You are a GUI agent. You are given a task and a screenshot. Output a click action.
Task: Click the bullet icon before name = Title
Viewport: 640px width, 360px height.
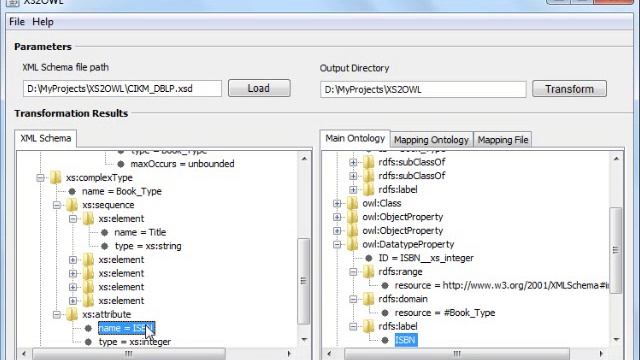tap(104, 232)
